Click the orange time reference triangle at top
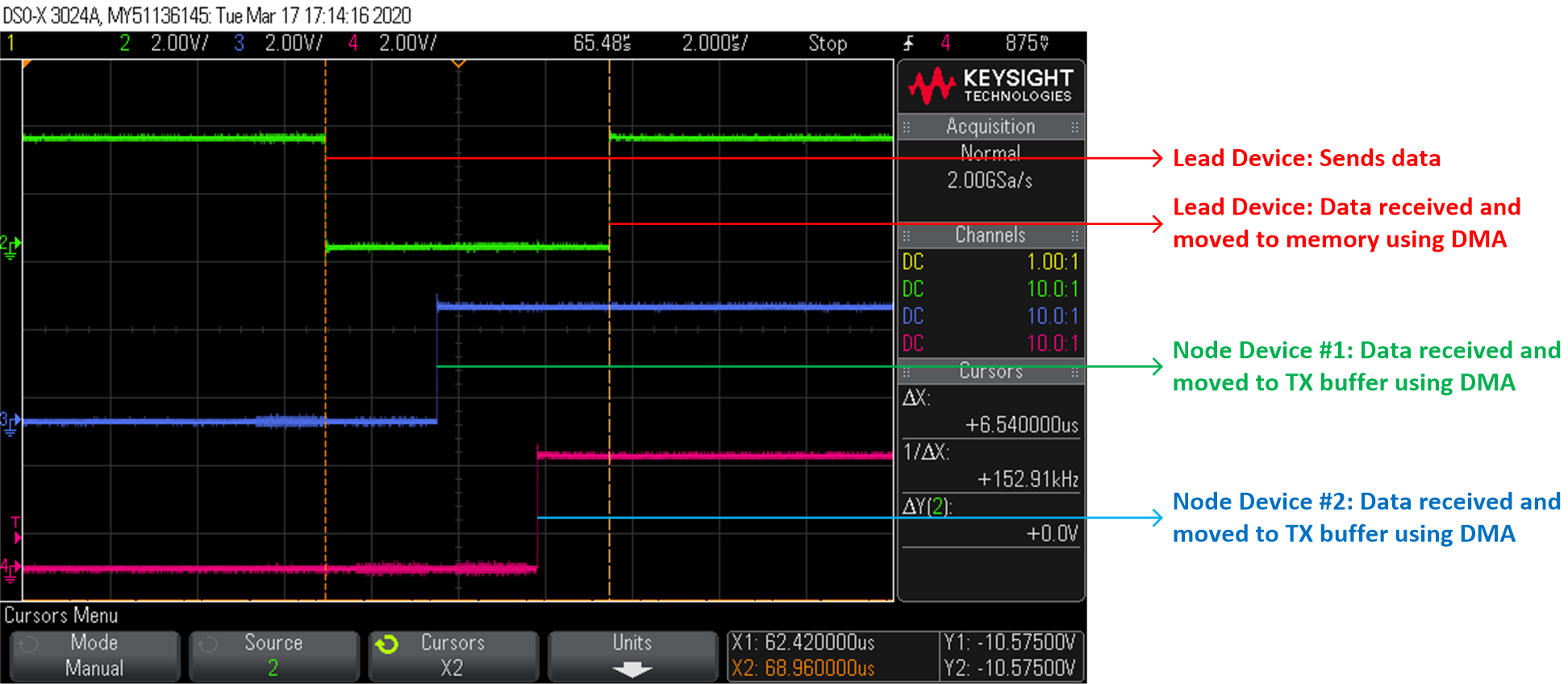 (458, 63)
